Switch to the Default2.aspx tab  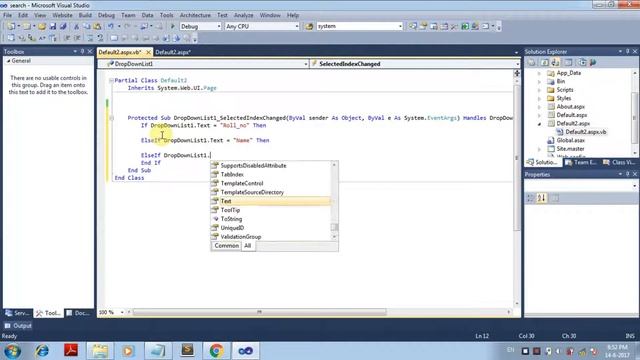coord(173,52)
